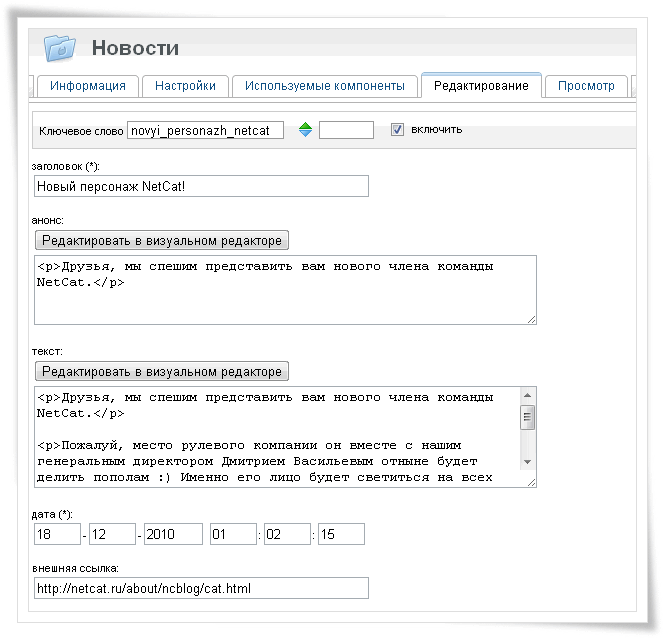Click the Ключевое слово keyword field

point(205,130)
